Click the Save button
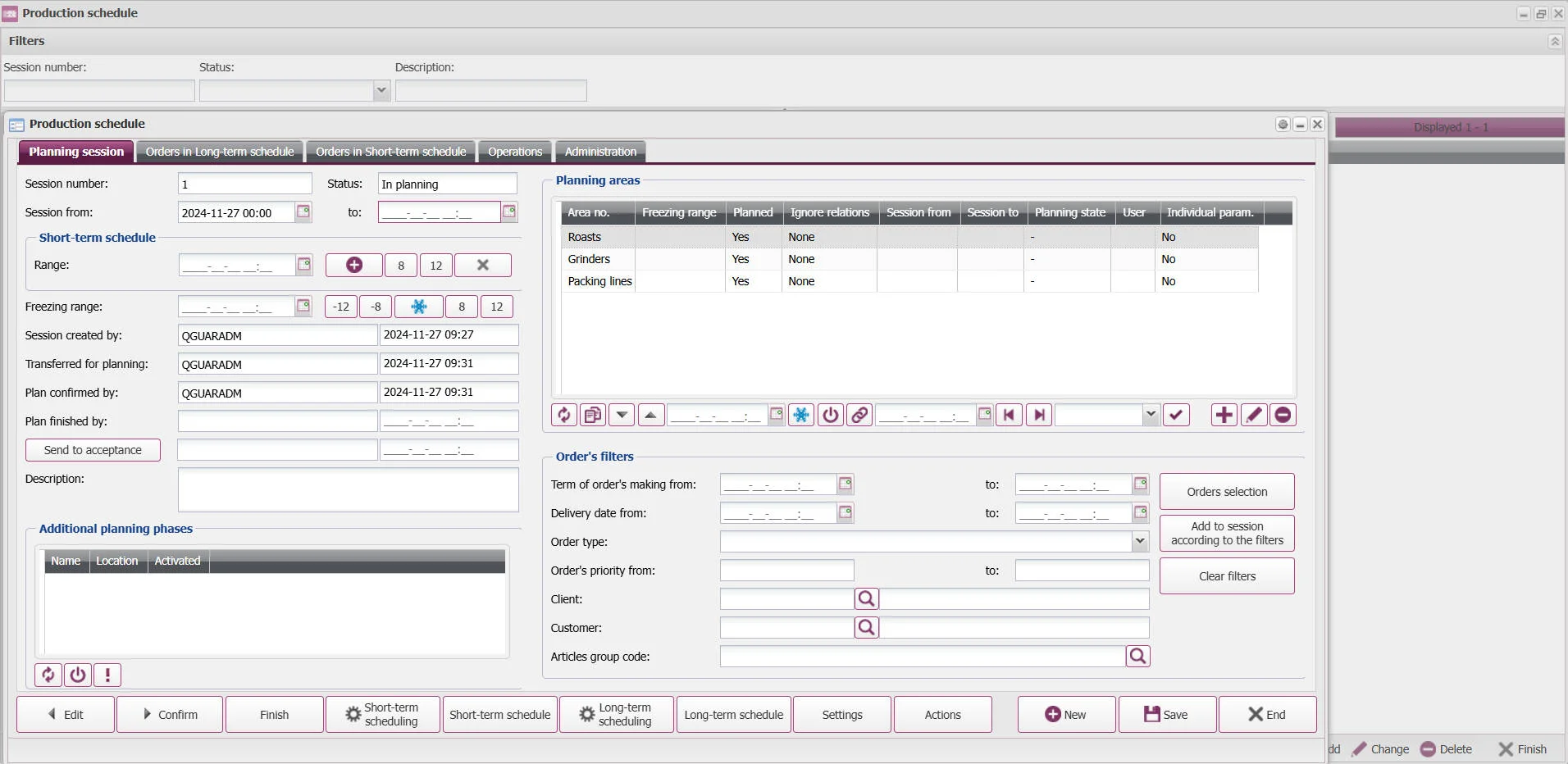 [1168, 714]
